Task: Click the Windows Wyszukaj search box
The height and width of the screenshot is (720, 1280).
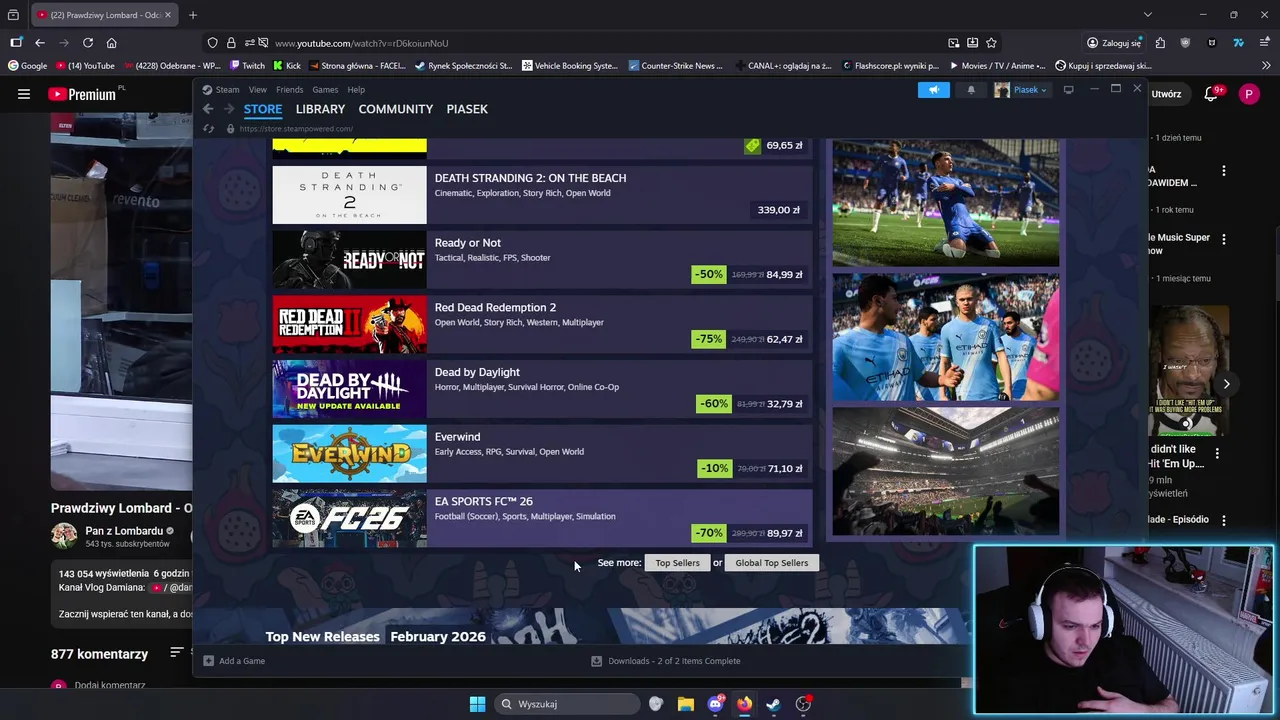Action: [568, 704]
